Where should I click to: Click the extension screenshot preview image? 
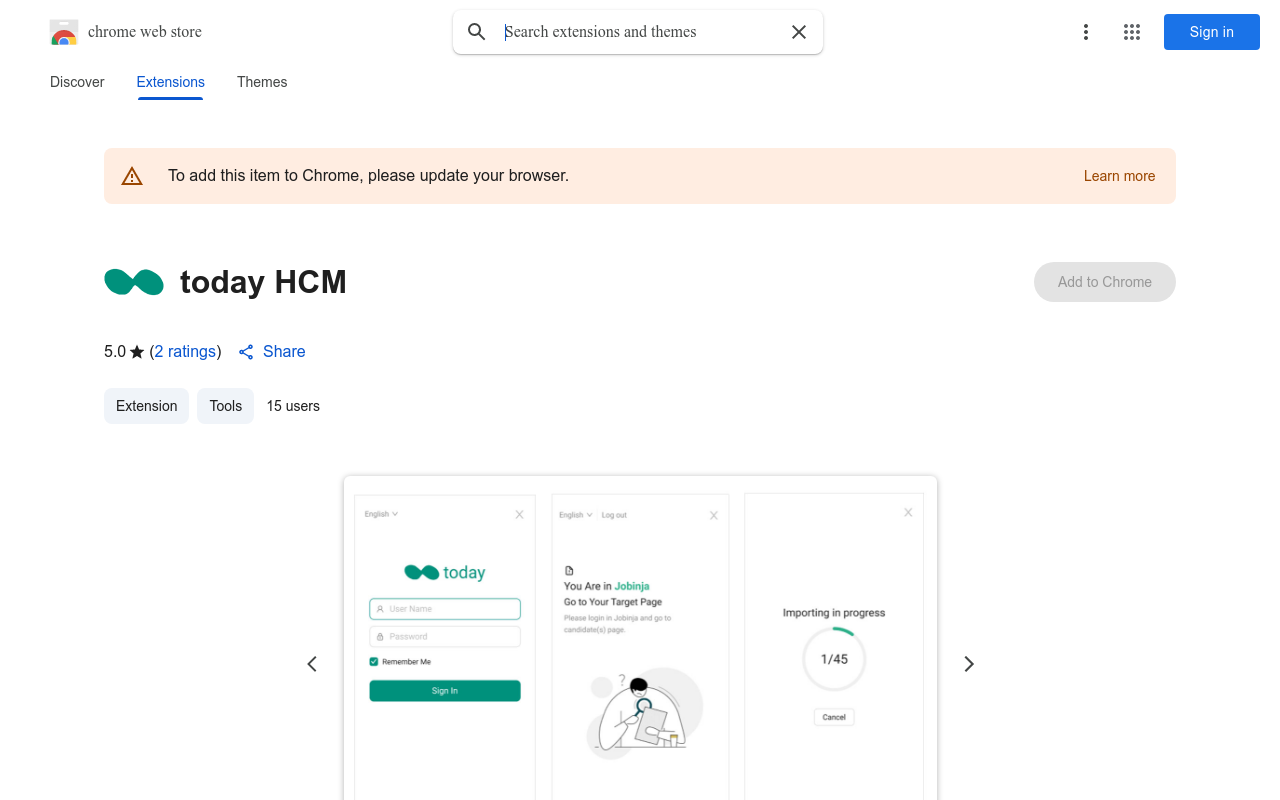point(640,638)
